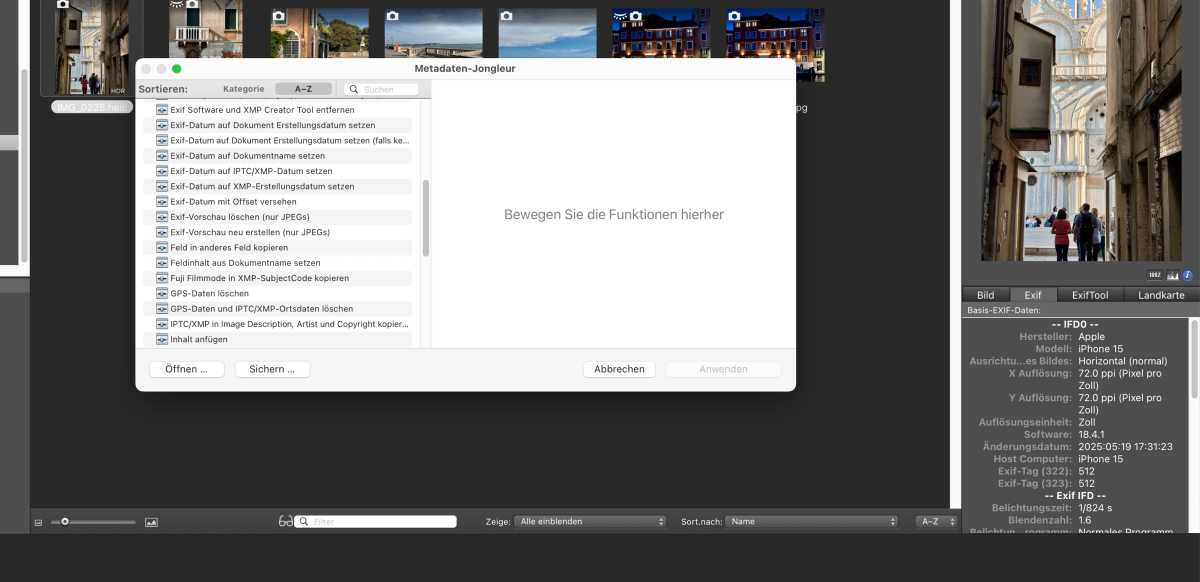This screenshot has width=1200, height=582.
Task: Open the Landkarte tab
Action: [x=1161, y=295]
